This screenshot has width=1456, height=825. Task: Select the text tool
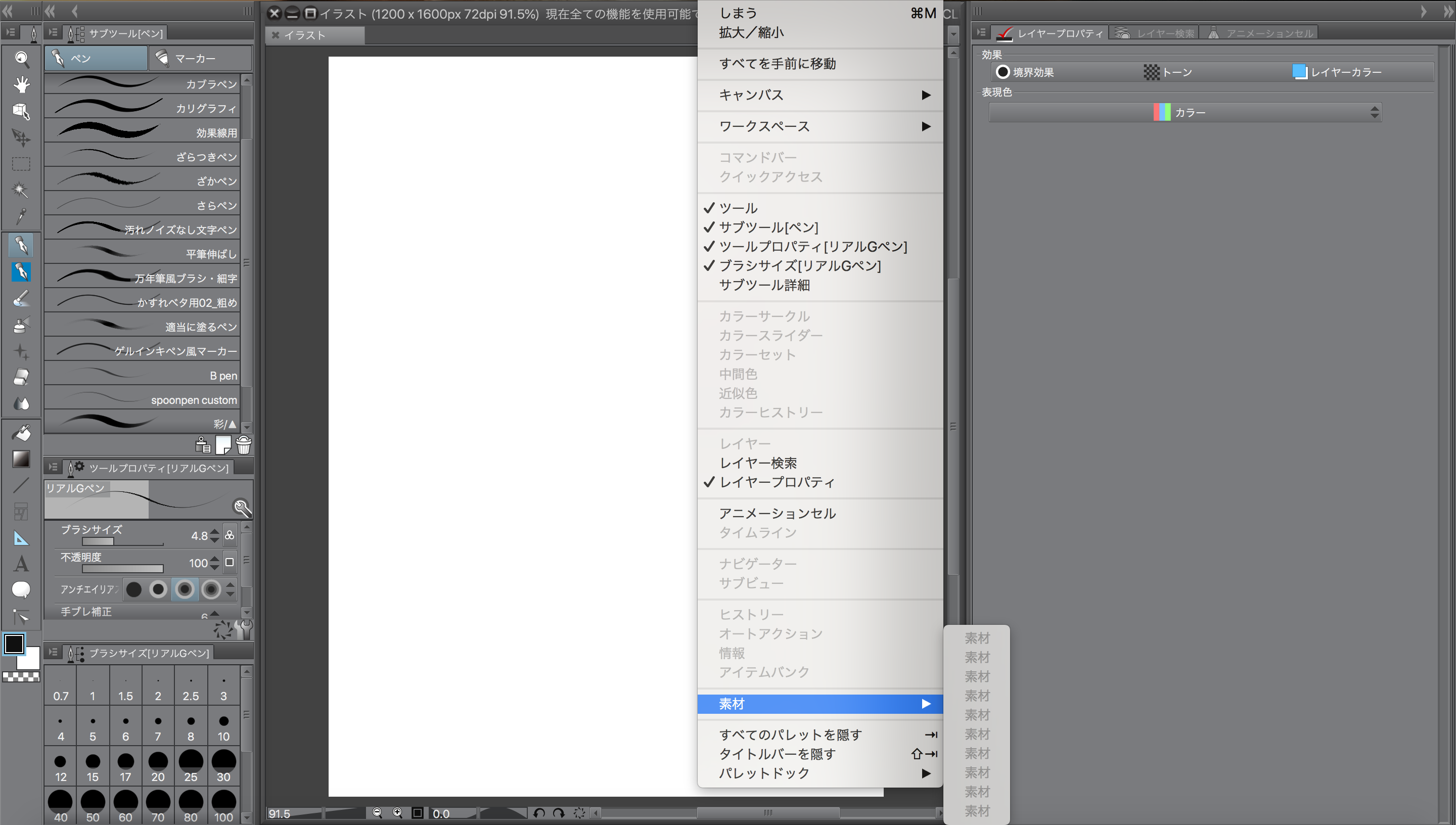(x=22, y=564)
